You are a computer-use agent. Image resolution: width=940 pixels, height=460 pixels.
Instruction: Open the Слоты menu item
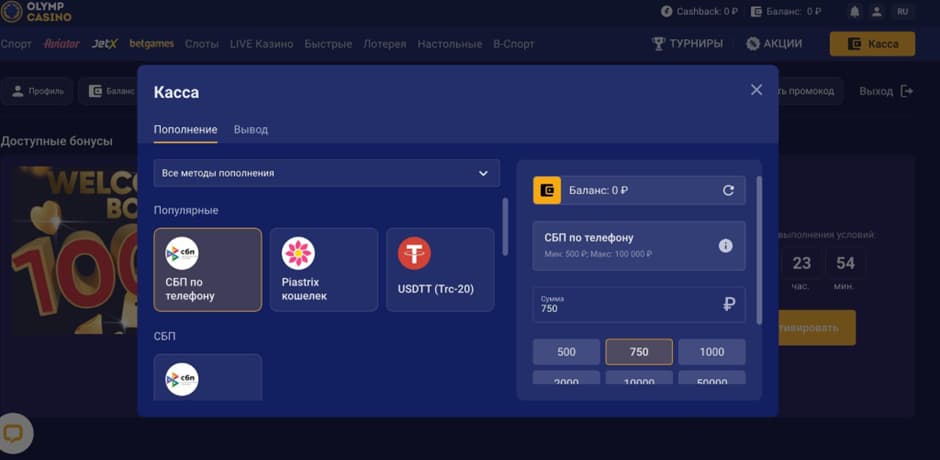point(202,44)
